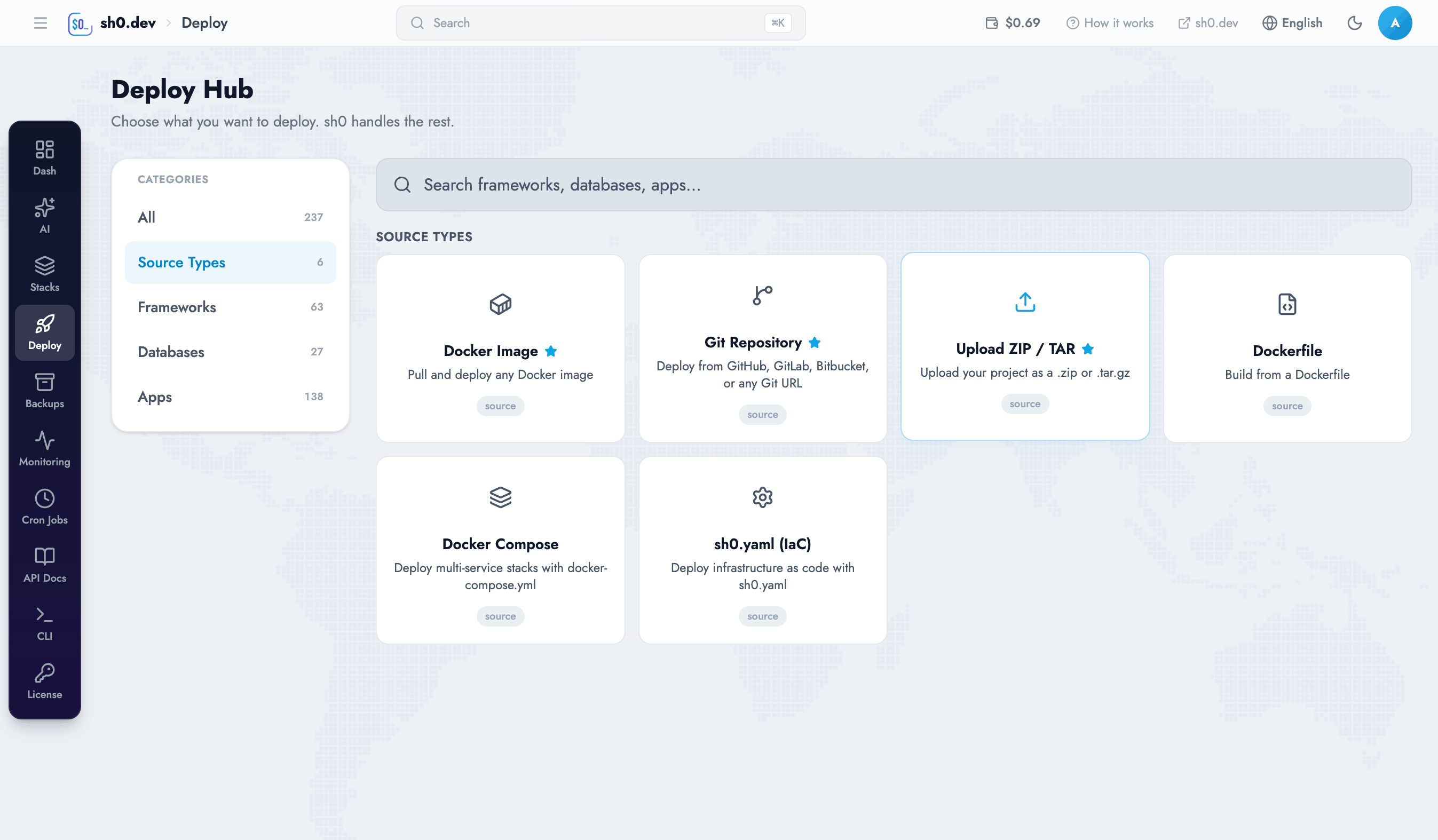Open Backups in the sidebar
The width and height of the screenshot is (1438, 840).
(44, 391)
